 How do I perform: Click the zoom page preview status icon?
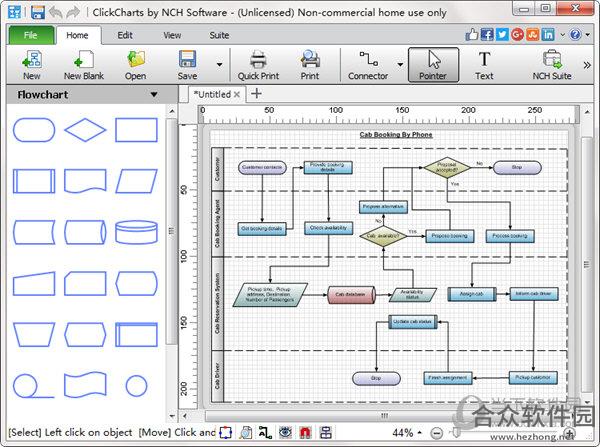coord(245,432)
